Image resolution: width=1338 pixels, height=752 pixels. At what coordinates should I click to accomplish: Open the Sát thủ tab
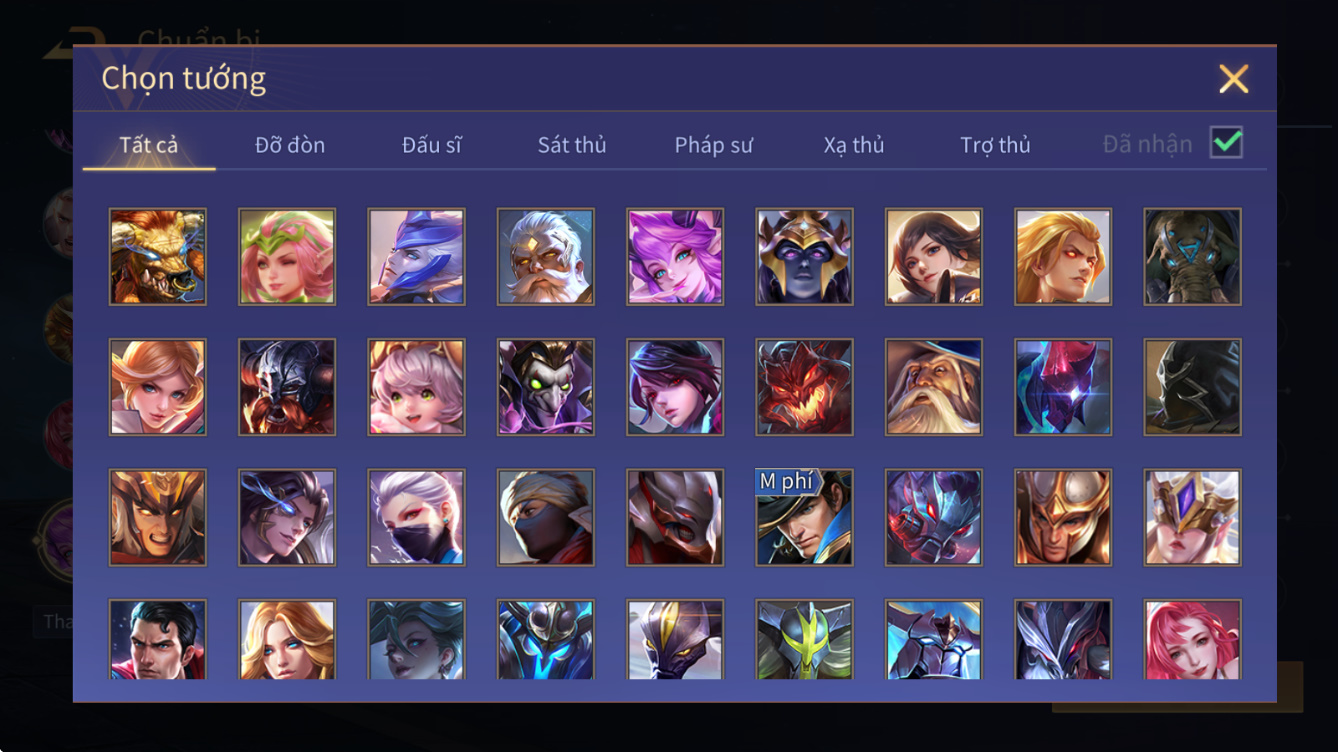click(x=572, y=145)
